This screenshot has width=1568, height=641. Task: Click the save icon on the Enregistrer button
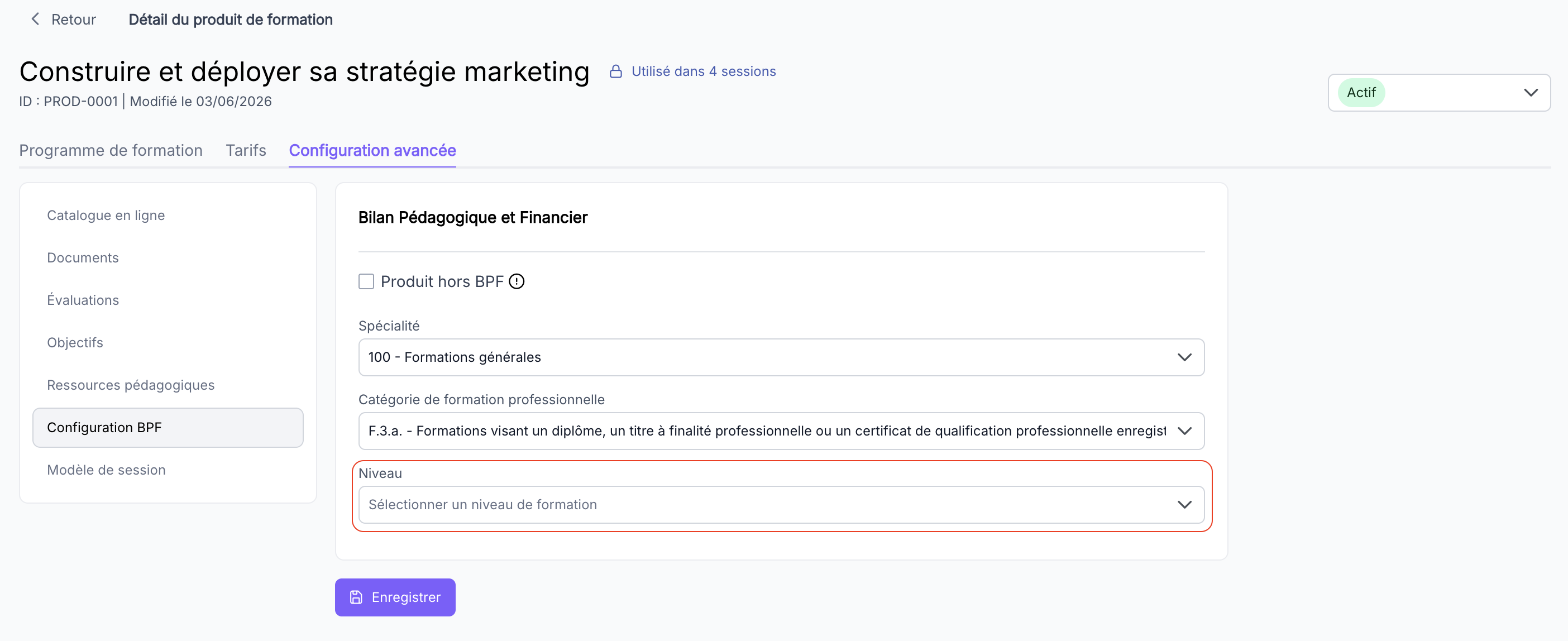tap(356, 597)
